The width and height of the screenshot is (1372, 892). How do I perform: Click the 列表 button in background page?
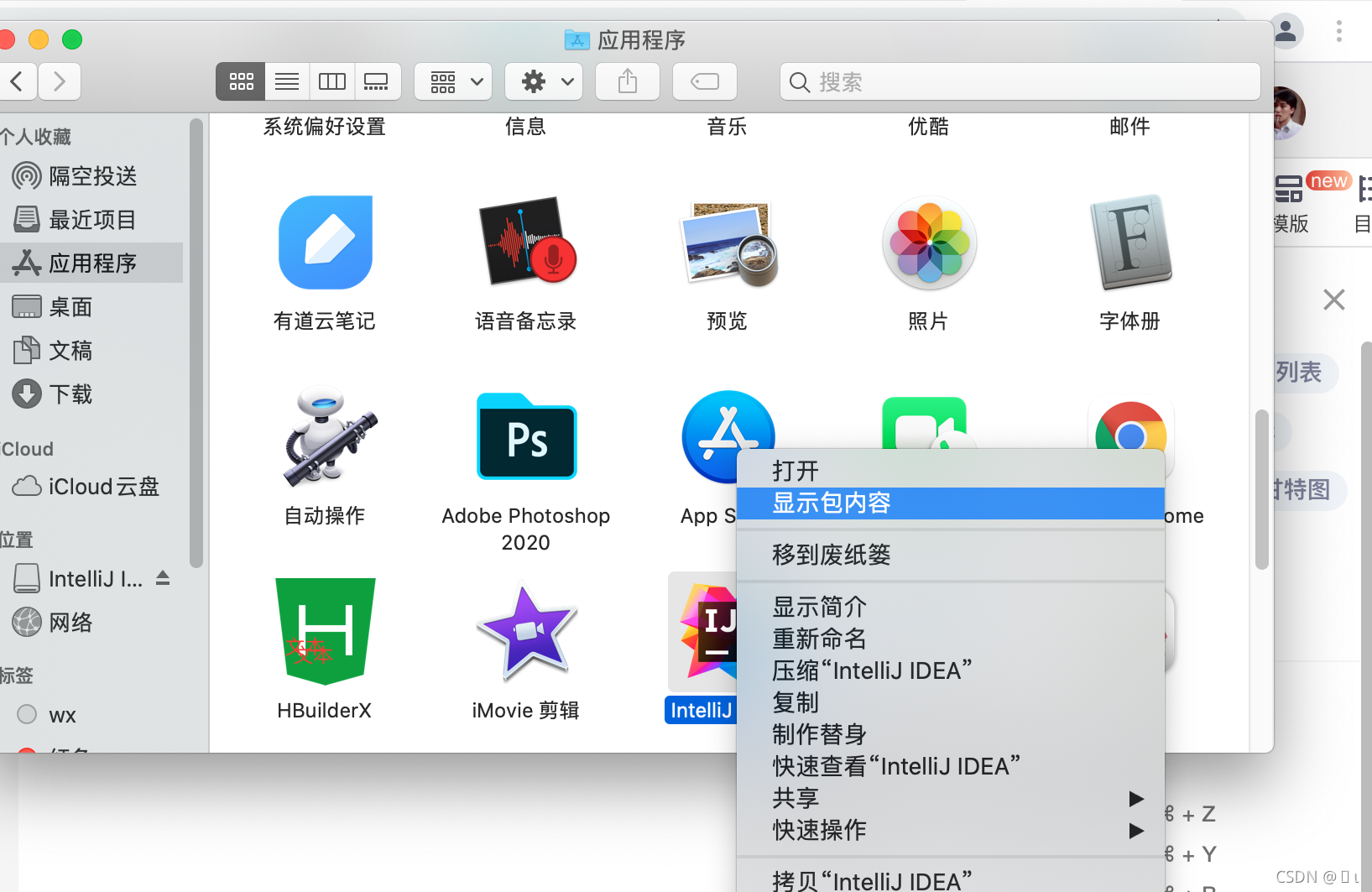click(1305, 373)
